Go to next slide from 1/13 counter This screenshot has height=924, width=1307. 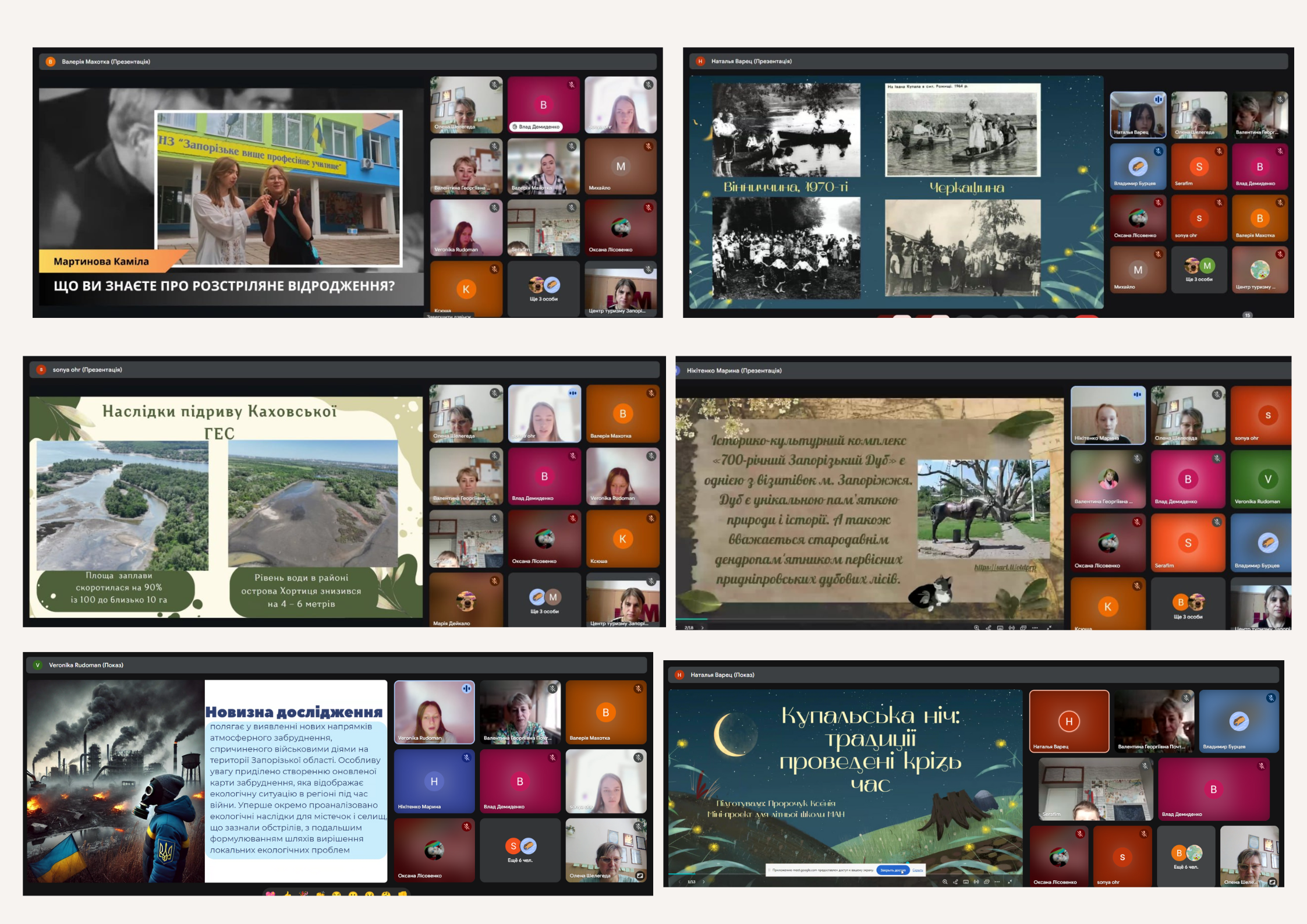[x=703, y=881]
